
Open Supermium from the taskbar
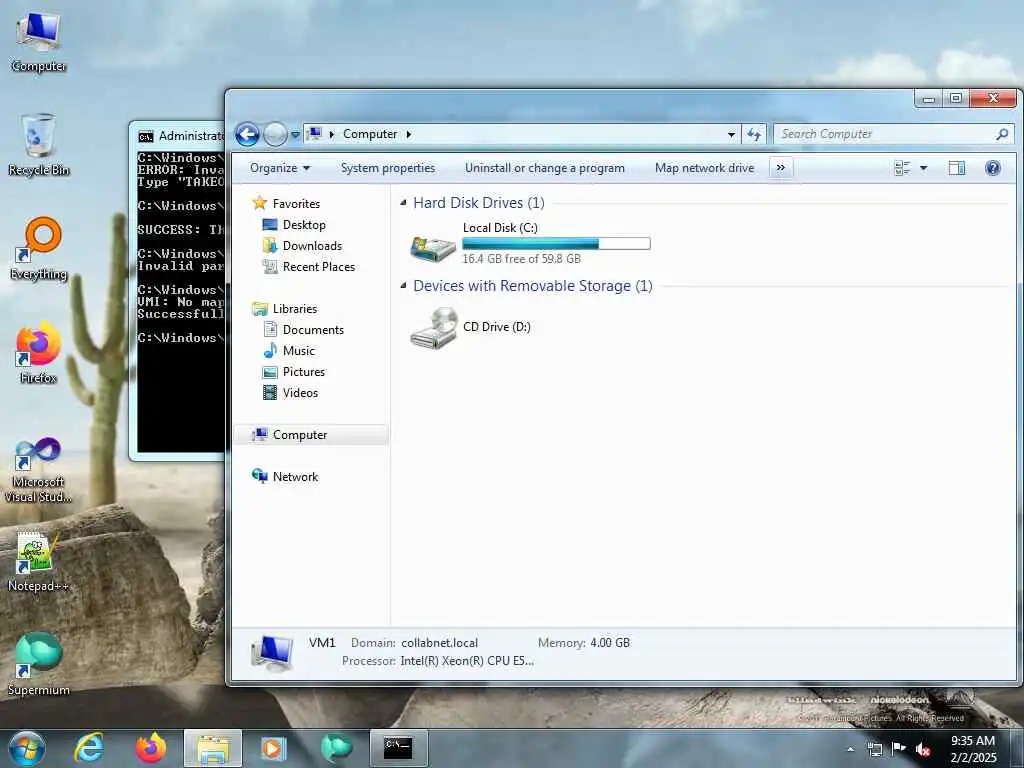pyautogui.click(x=336, y=748)
